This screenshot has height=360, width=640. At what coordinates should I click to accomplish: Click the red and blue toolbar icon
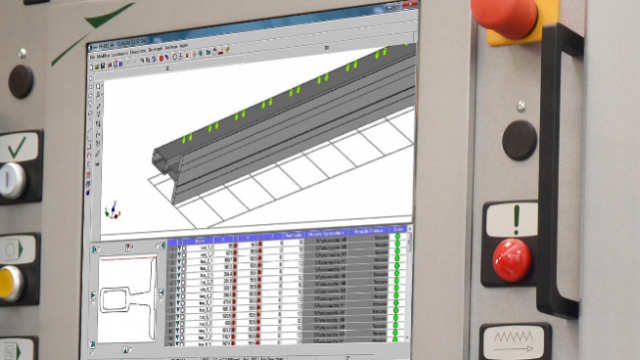click(x=167, y=58)
